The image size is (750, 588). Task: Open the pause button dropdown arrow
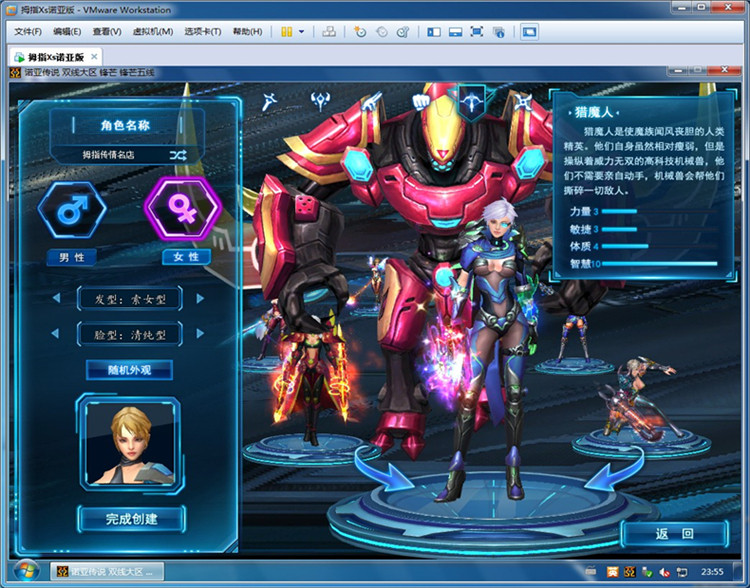coord(301,32)
